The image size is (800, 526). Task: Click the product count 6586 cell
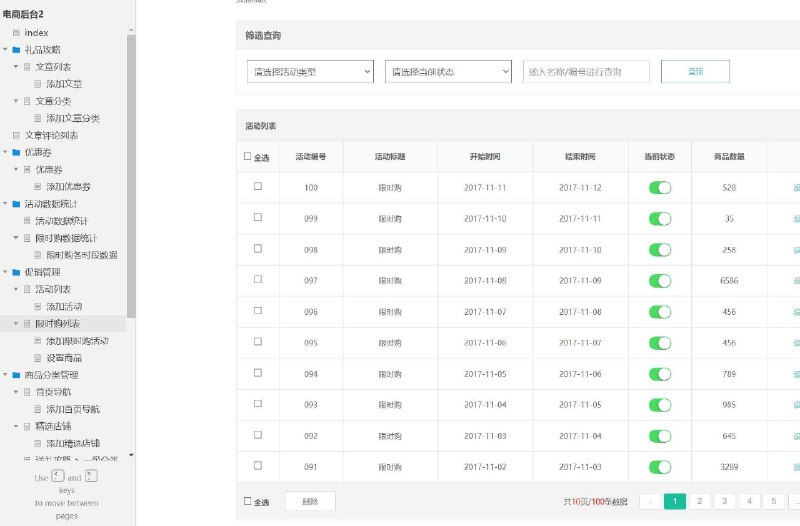pyautogui.click(x=729, y=281)
